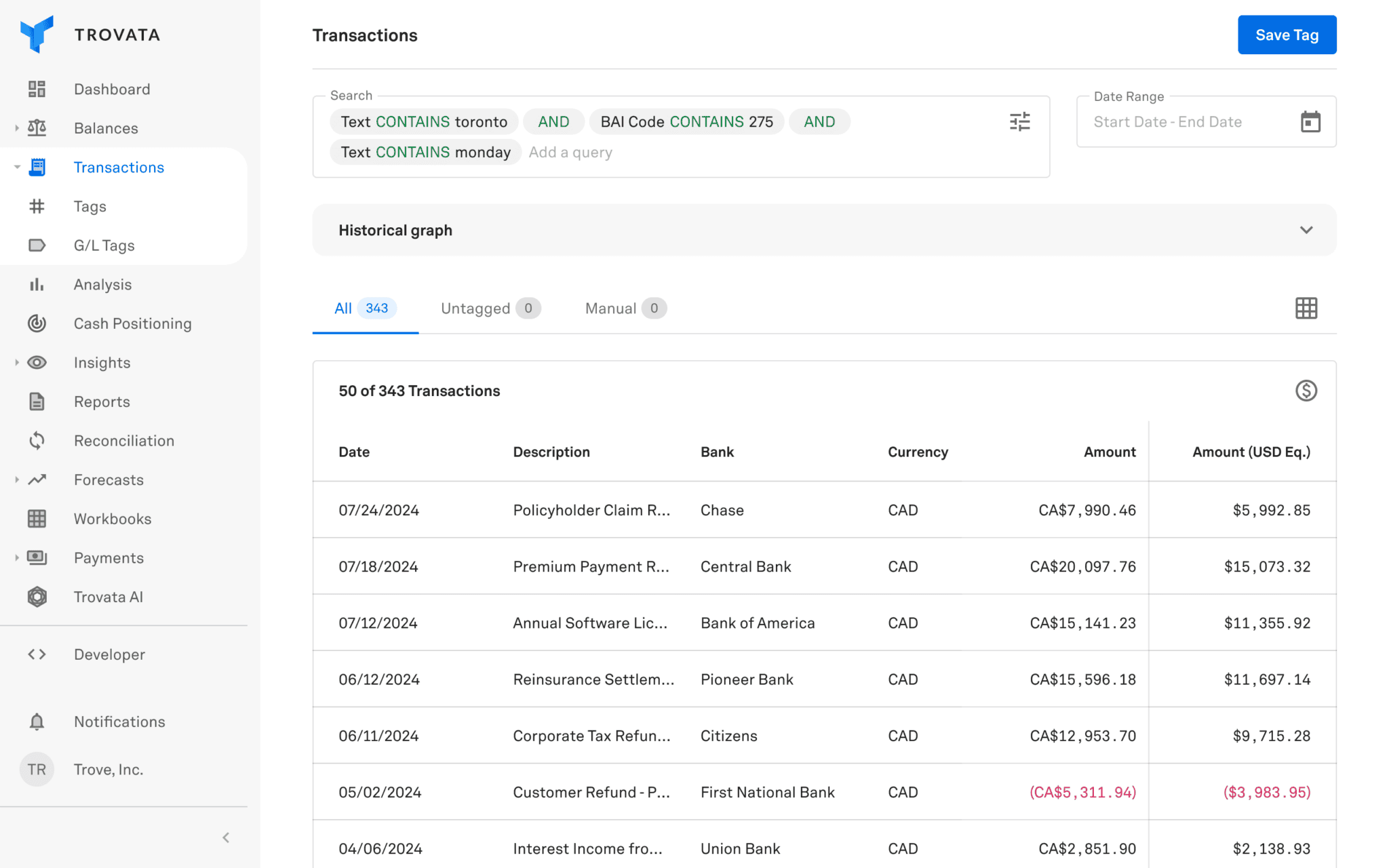Toggle the currency conversion dollar icon
This screenshot has height=868, width=1389.
(1306, 391)
